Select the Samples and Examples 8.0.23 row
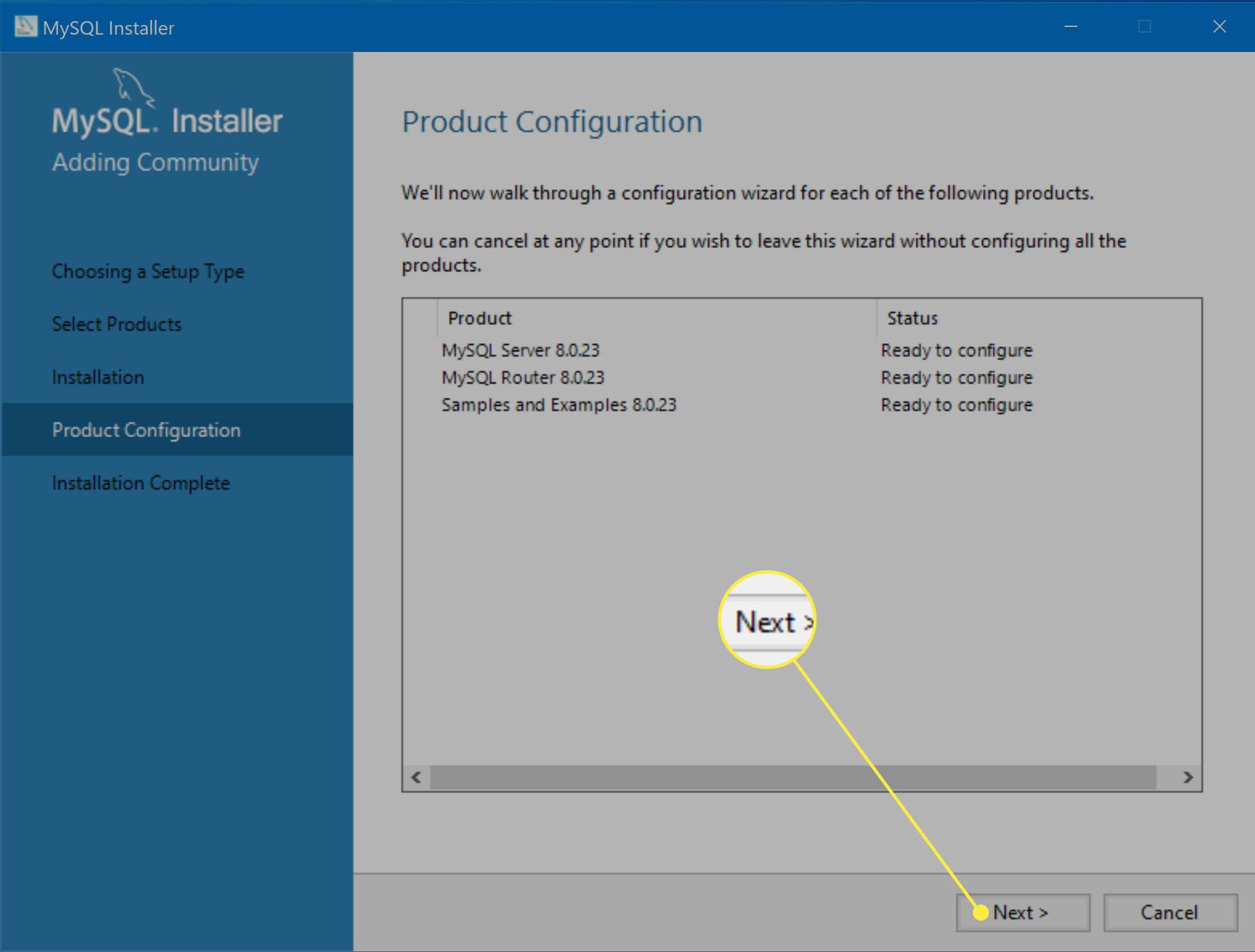The height and width of the screenshot is (952, 1255). coord(802,405)
